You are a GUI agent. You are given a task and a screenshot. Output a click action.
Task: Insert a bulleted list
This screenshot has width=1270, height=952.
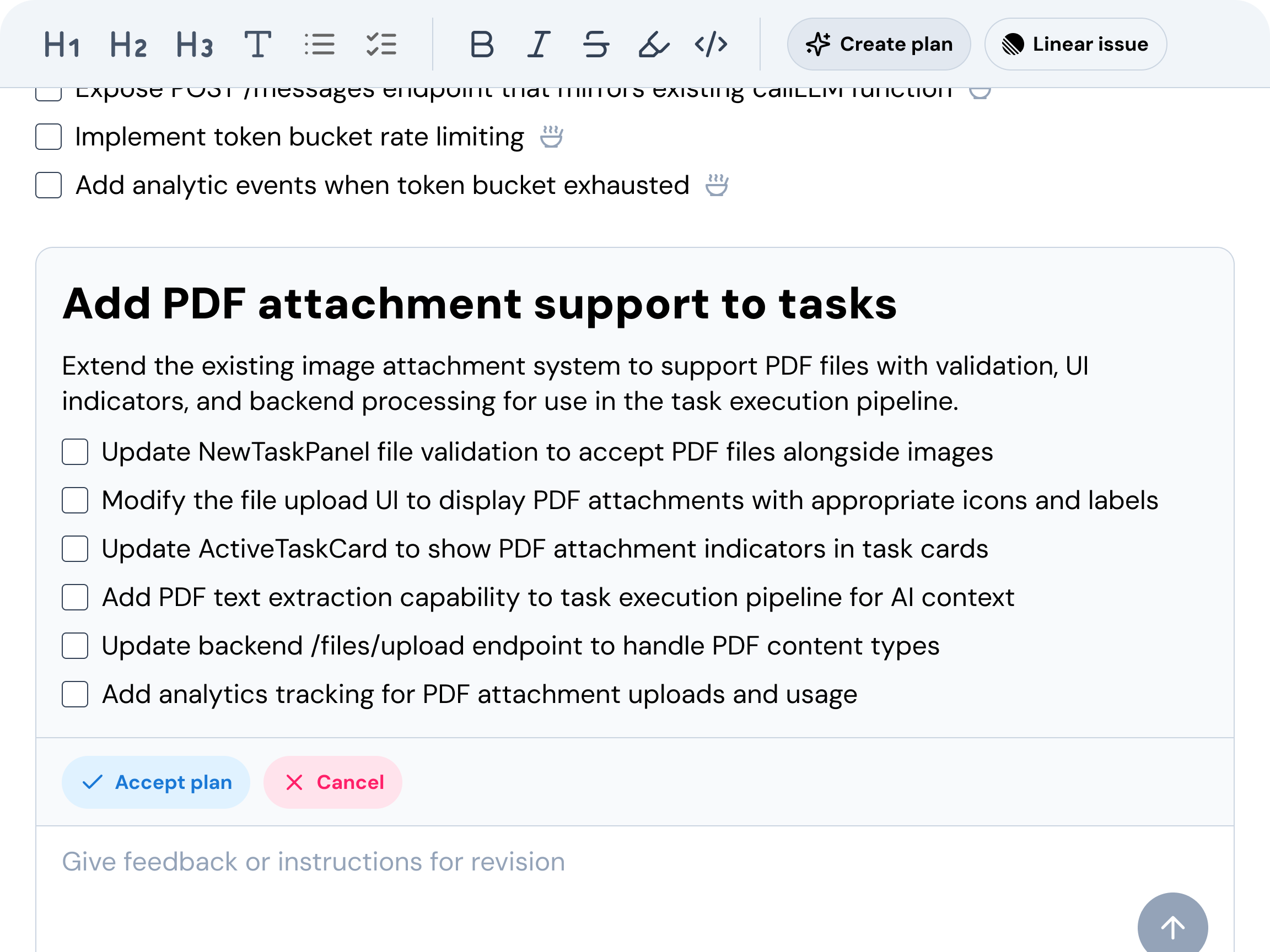click(319, 45)
